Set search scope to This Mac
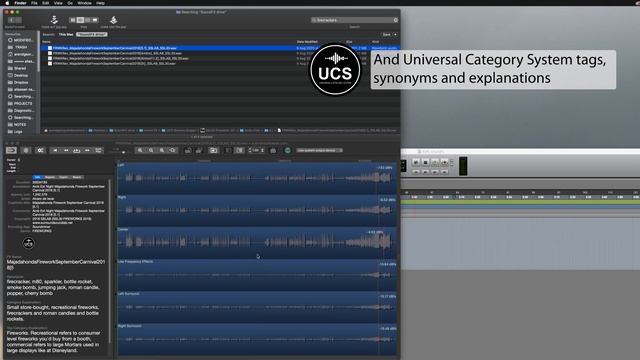The image size is (640, 360). (66, 35)
